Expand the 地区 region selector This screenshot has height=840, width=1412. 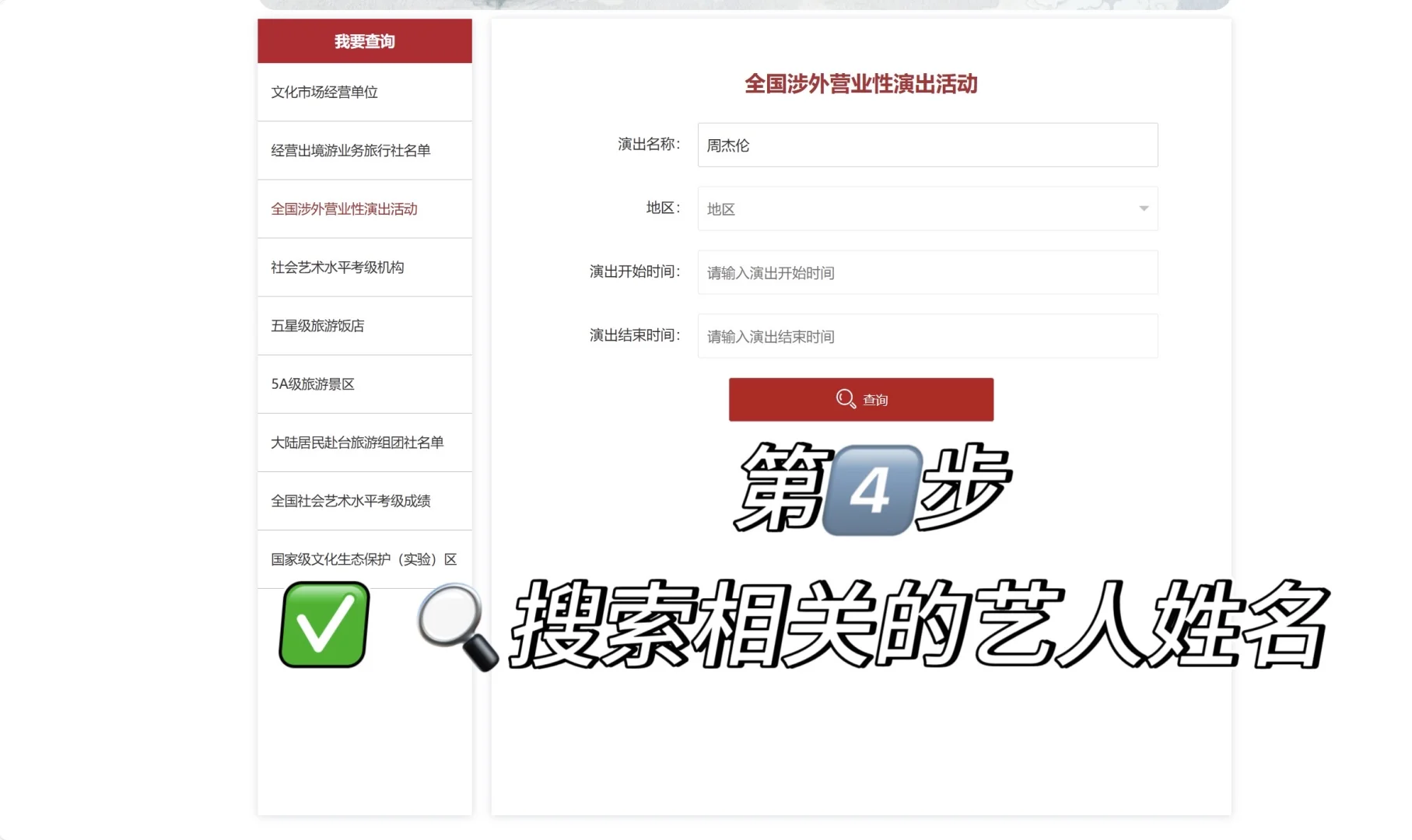pos(926,208)
